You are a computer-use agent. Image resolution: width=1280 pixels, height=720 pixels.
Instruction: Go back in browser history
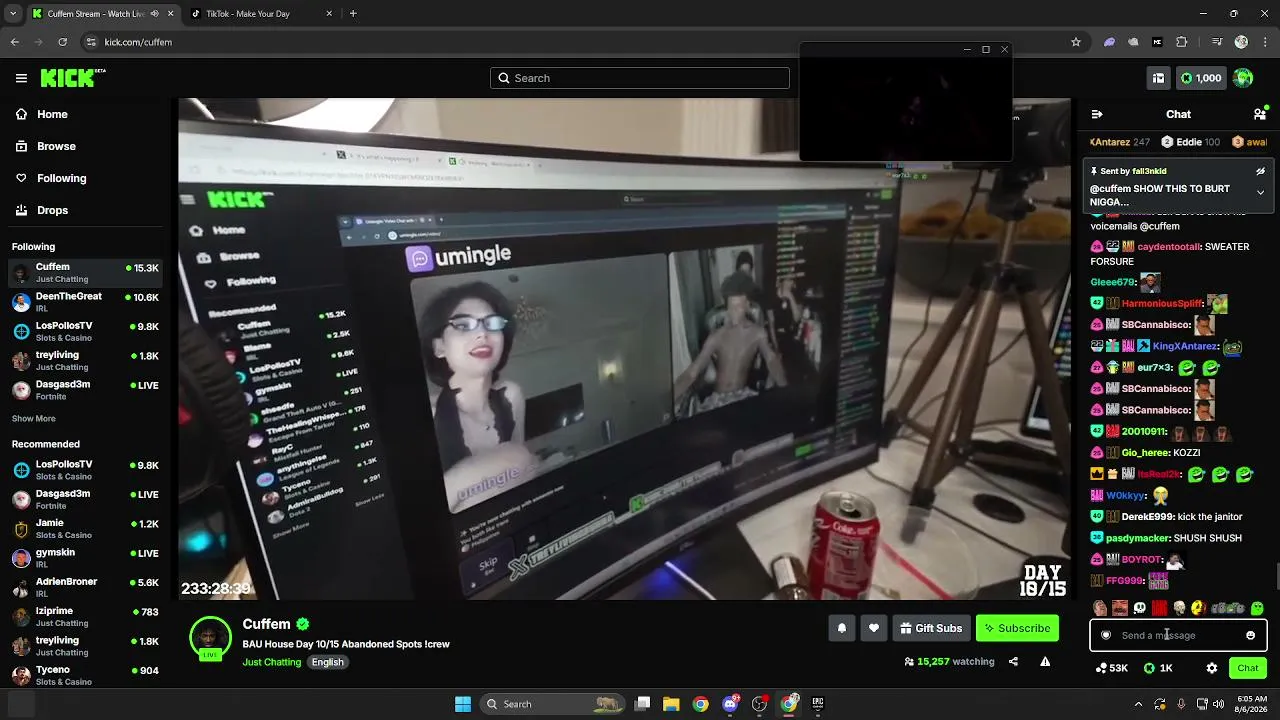tap(14, 42)
